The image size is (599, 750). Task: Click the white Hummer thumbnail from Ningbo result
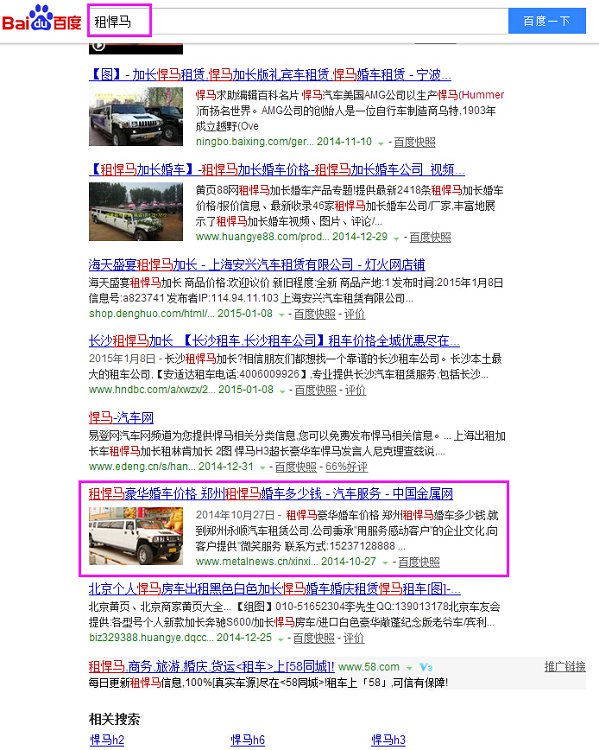coord(136,117)
